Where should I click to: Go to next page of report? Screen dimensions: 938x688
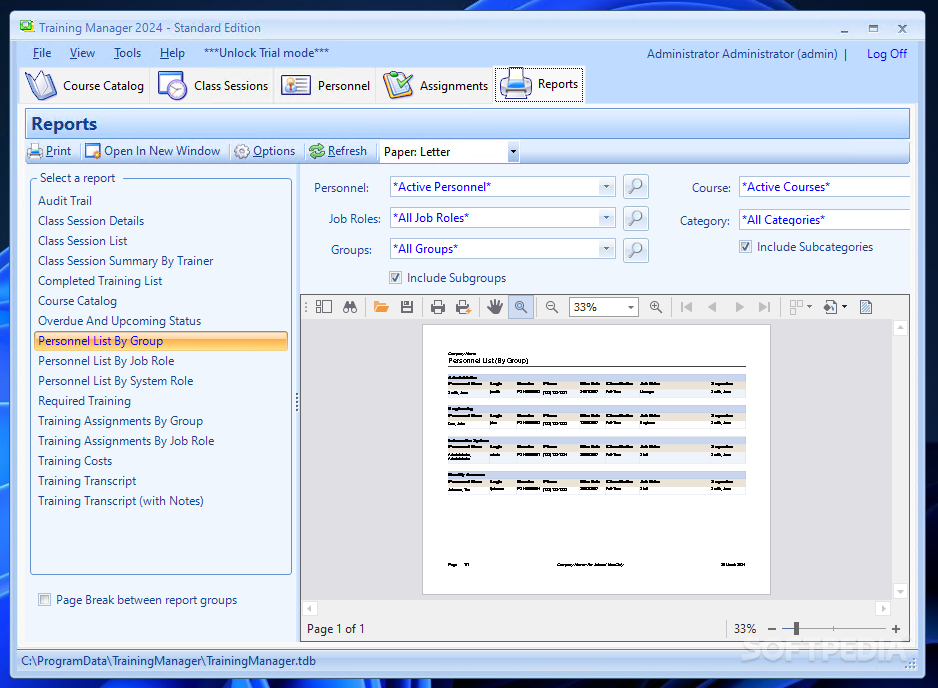tap(739, 307)
